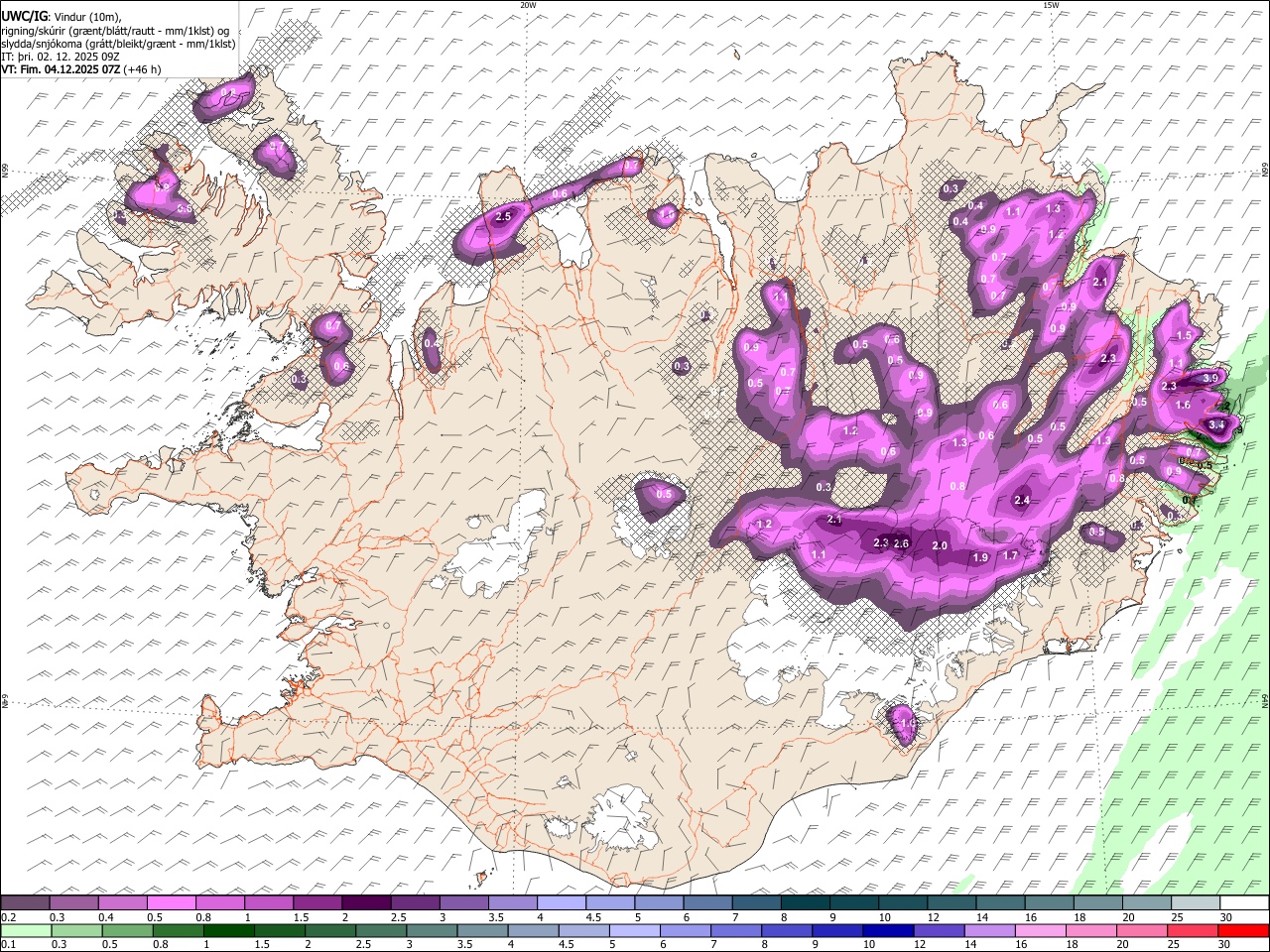Select hot pink swatch between 20 and 25, rain scale
The image size is (1270, 952).
pos(1143,930)
